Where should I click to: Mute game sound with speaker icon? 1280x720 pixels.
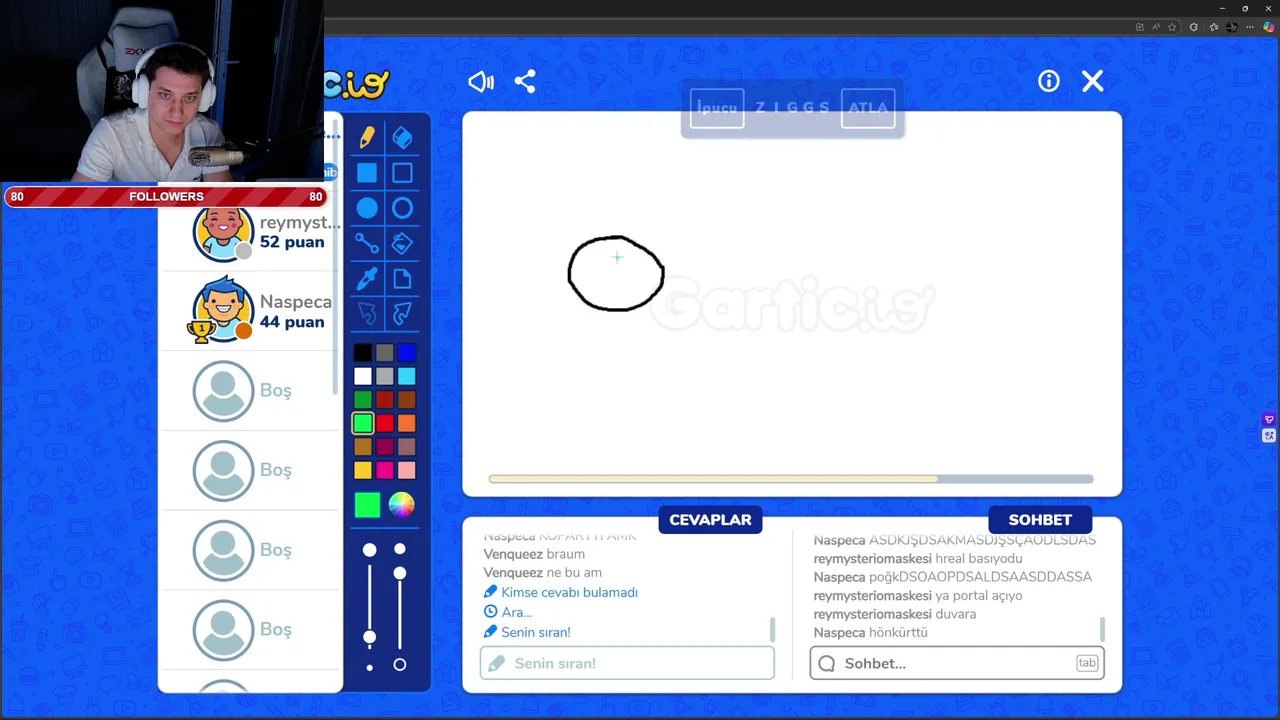(x=481, y=82)
